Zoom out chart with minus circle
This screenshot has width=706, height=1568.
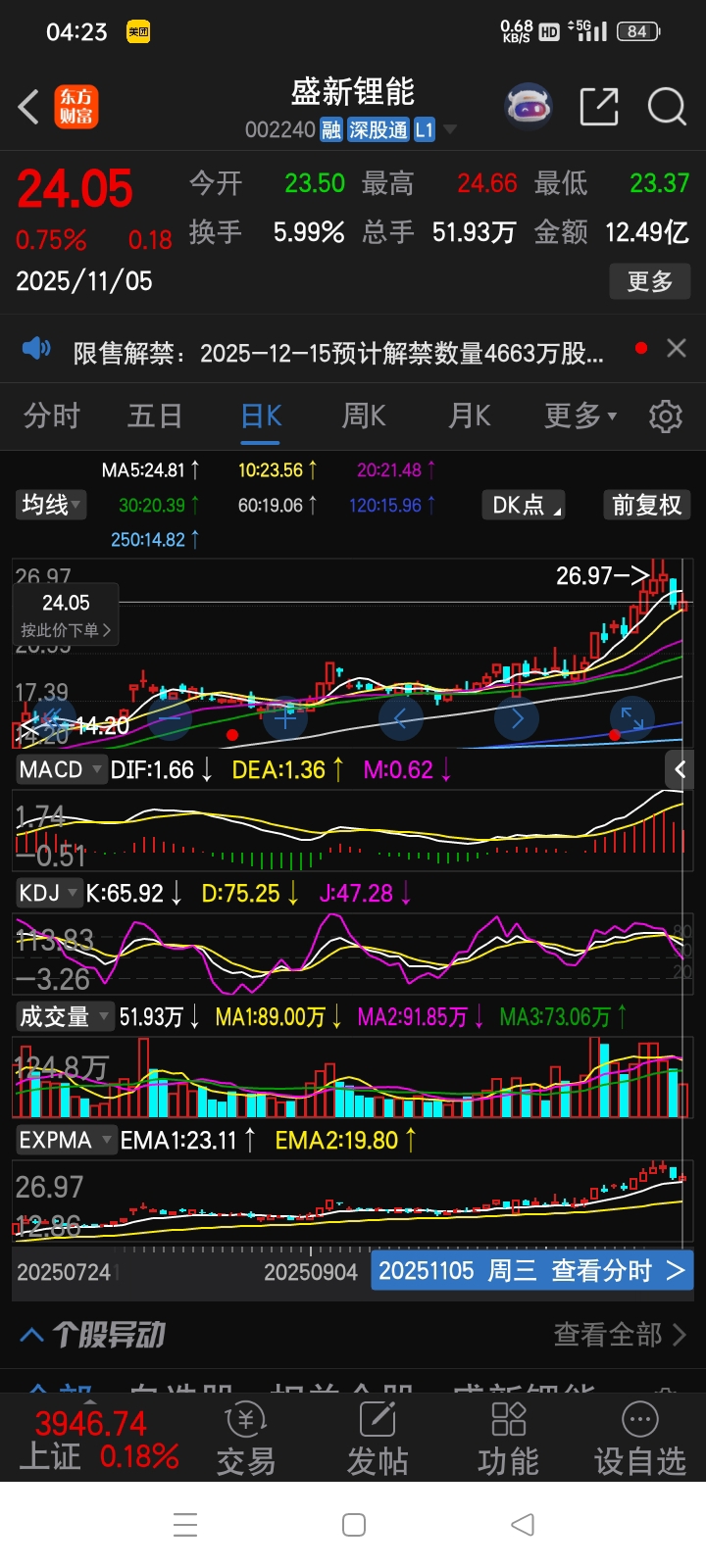[x=169, y=718]
